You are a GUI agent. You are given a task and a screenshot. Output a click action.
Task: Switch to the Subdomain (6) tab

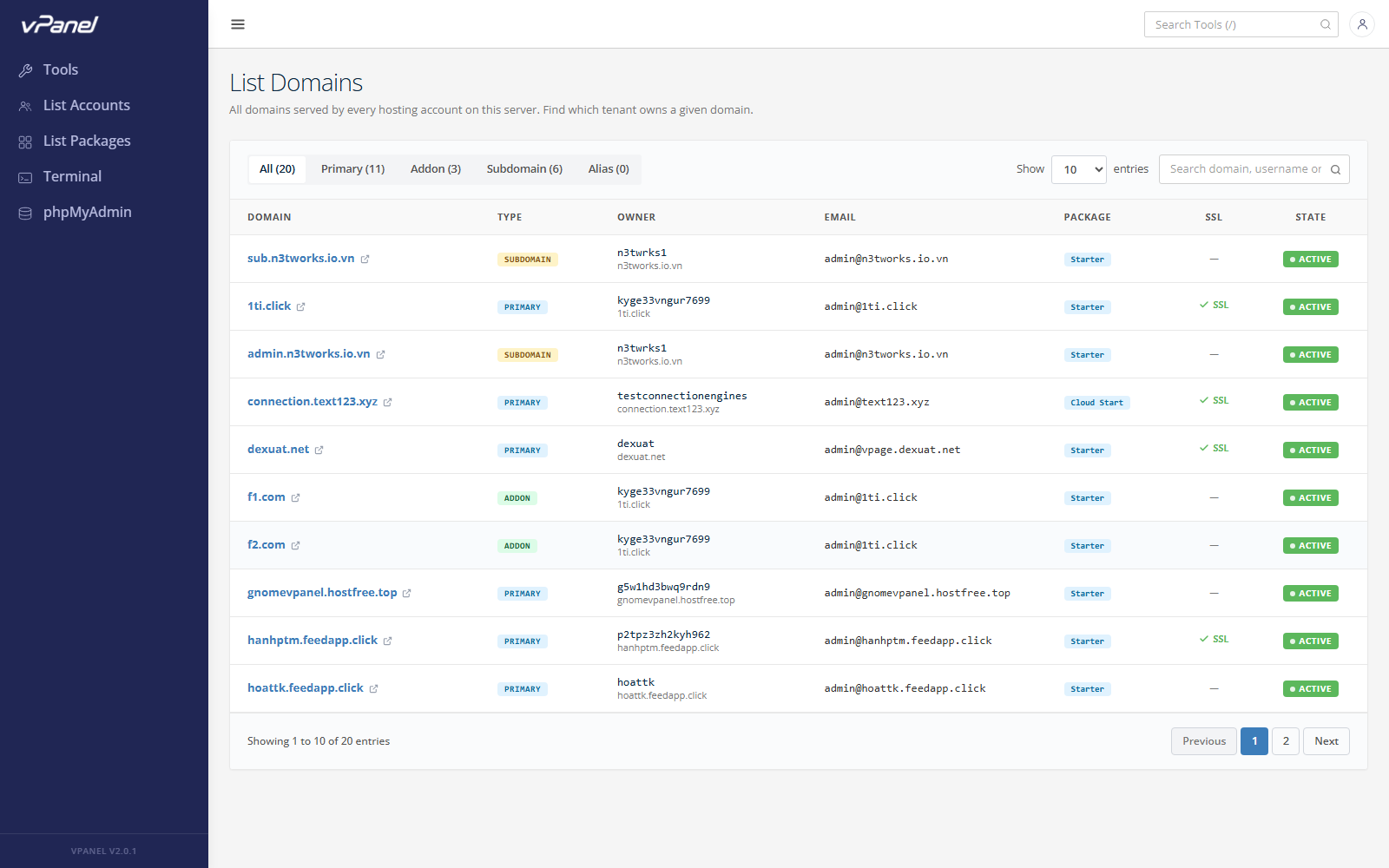[524, 169]
